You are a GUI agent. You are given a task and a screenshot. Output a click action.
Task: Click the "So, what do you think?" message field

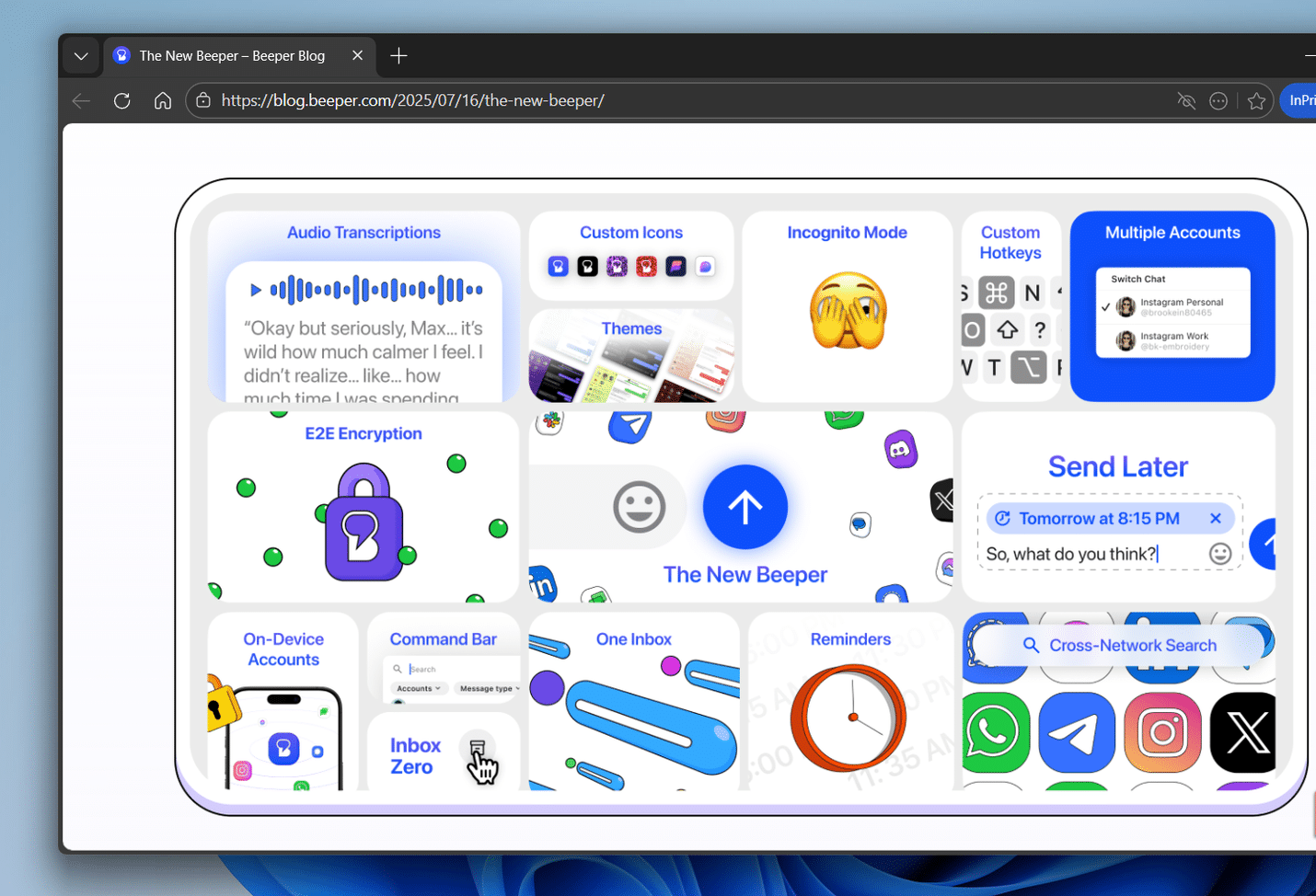pos(1072,554)
